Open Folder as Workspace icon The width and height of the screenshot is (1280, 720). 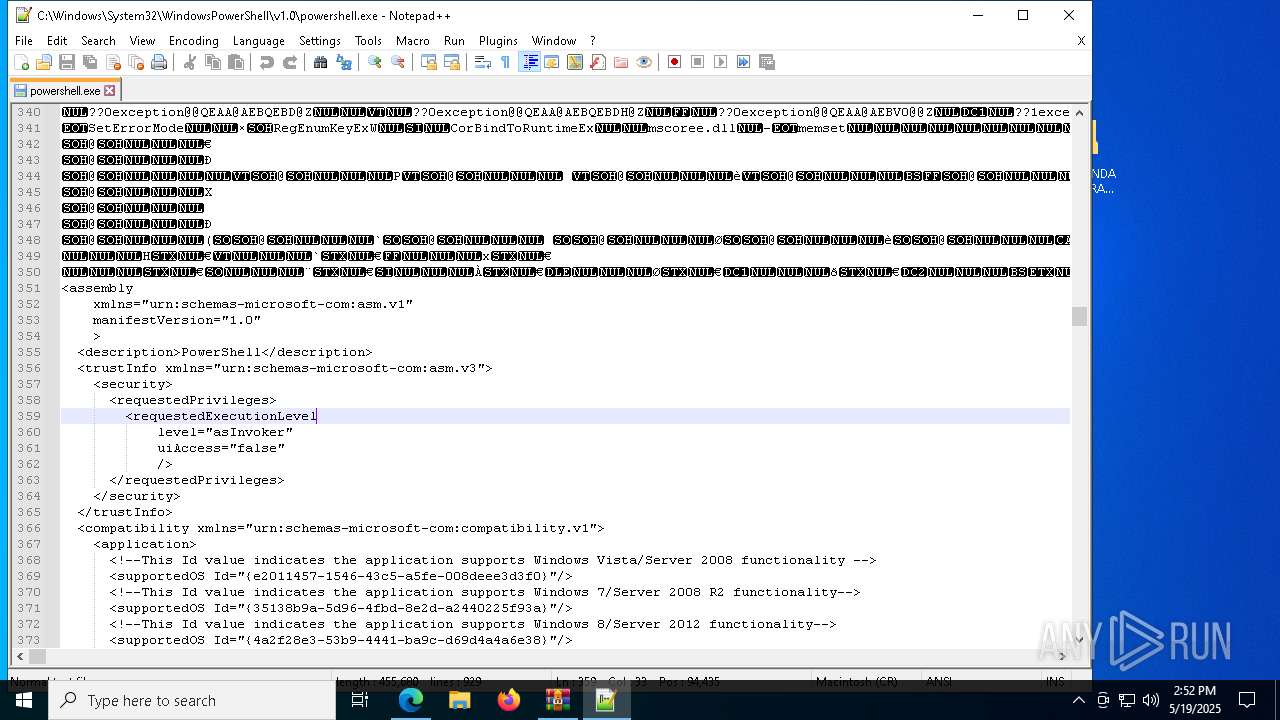pos(621,62)
